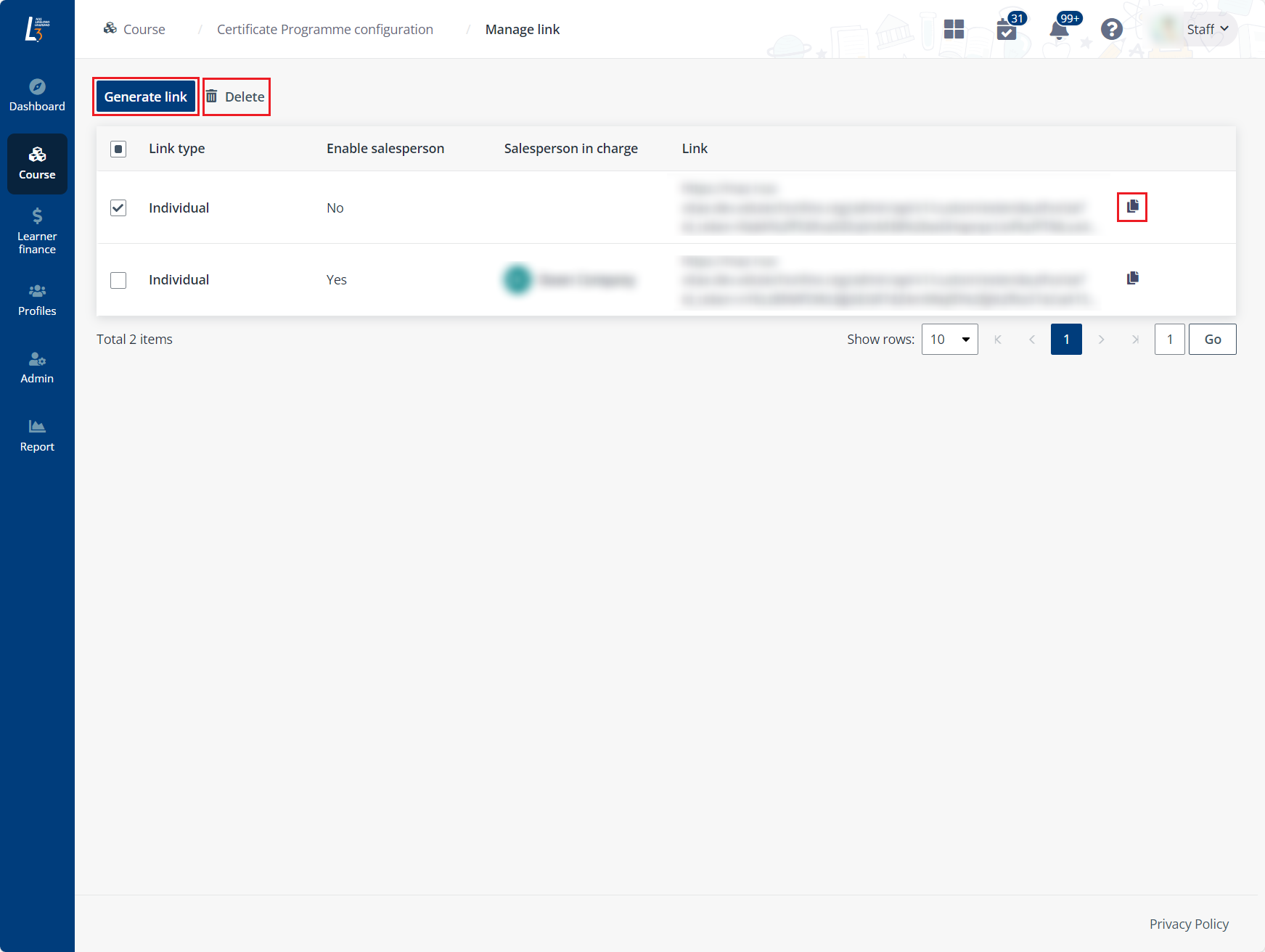The height and width of the screenshot is (952, 1265).
Task: Open the notifications bell
Action: point(1059,30)
